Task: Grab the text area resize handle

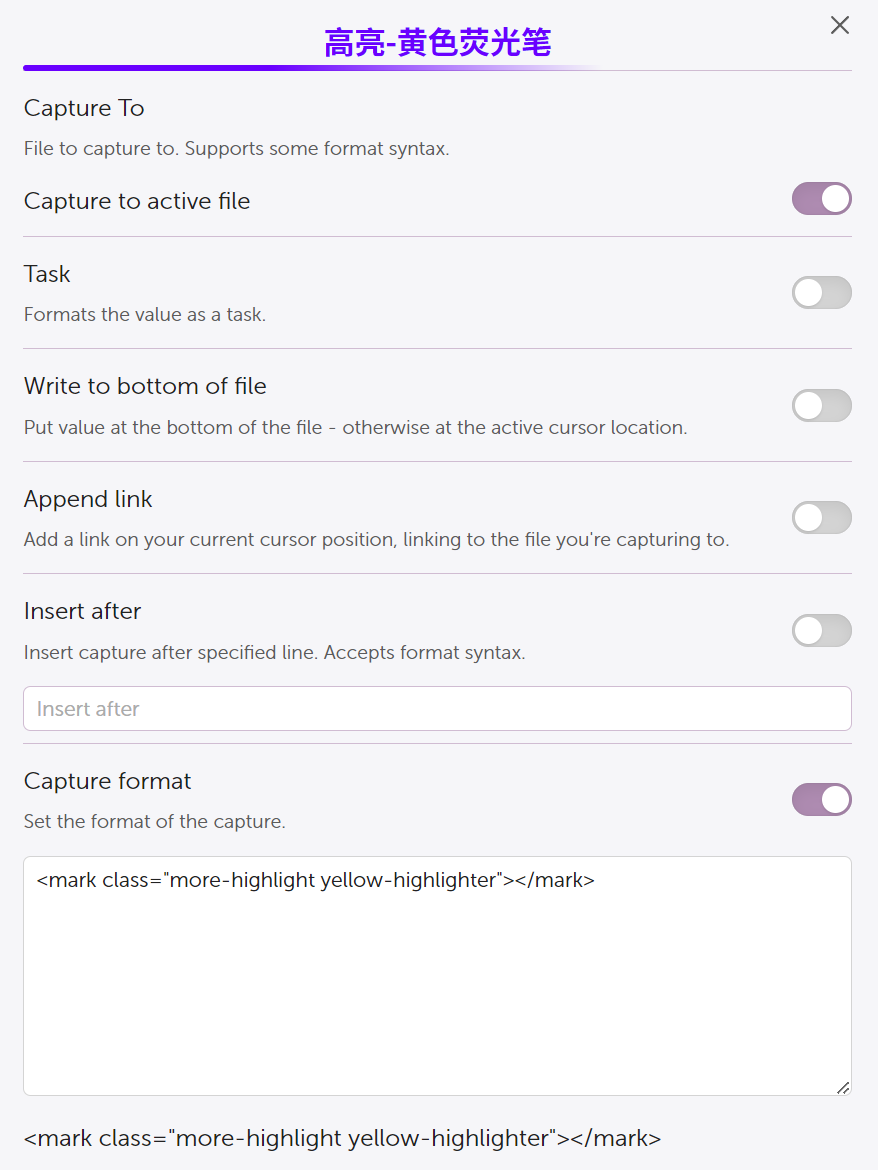Action: click(x=843, y=1088)
